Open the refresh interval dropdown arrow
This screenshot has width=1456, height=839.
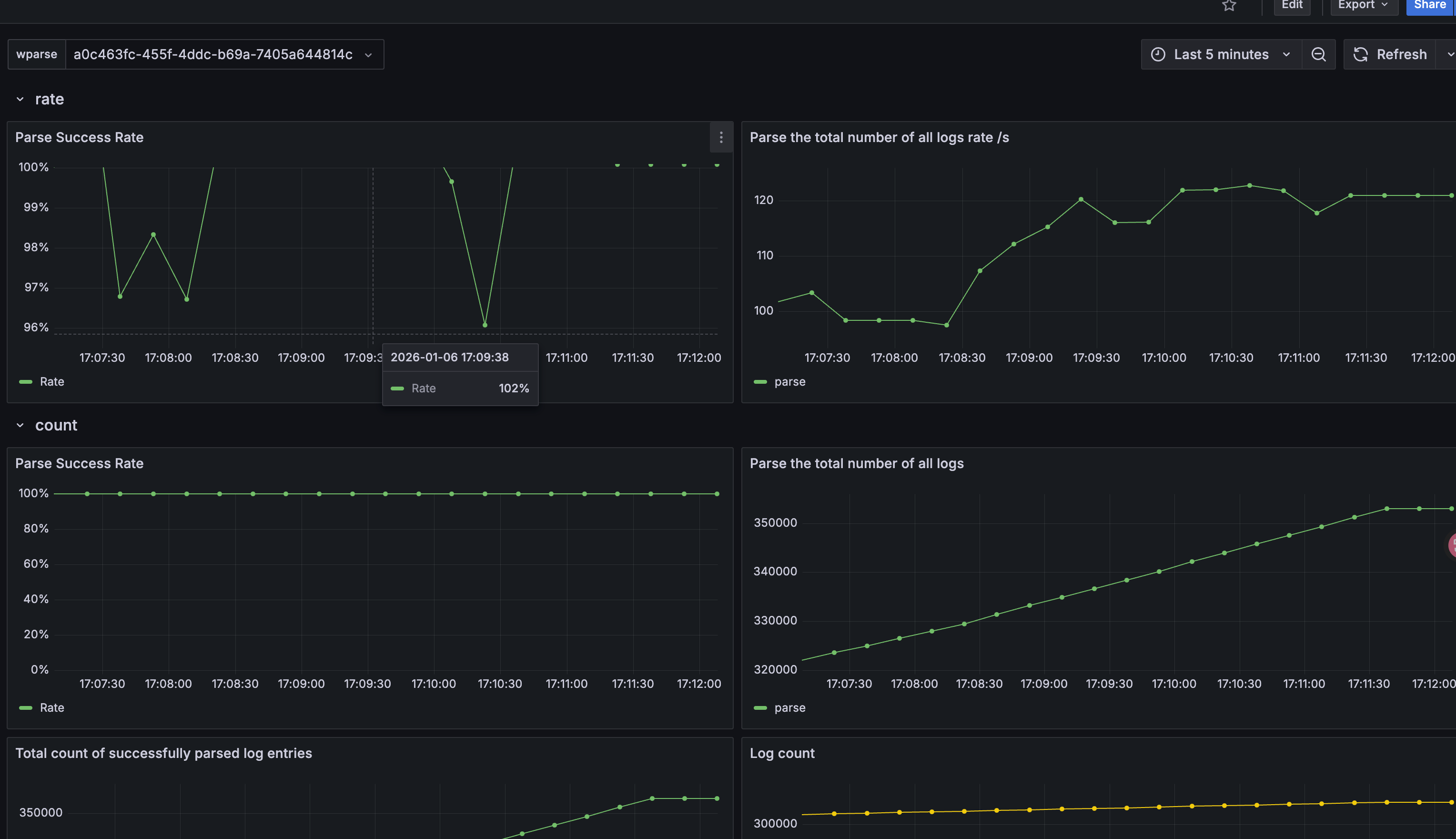(x=1450, y=54)
